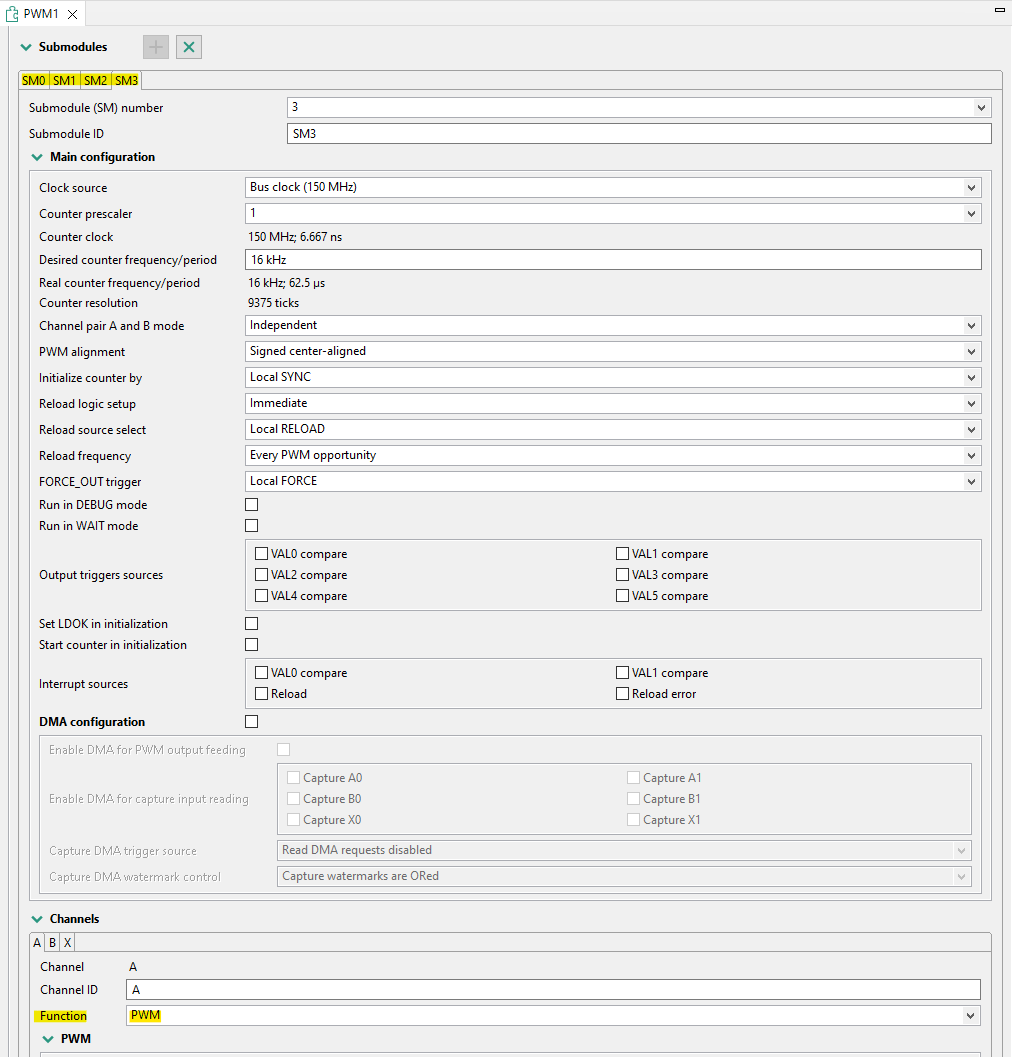
Task: Switch to the SM2 submodule tab
Action: 96,81
